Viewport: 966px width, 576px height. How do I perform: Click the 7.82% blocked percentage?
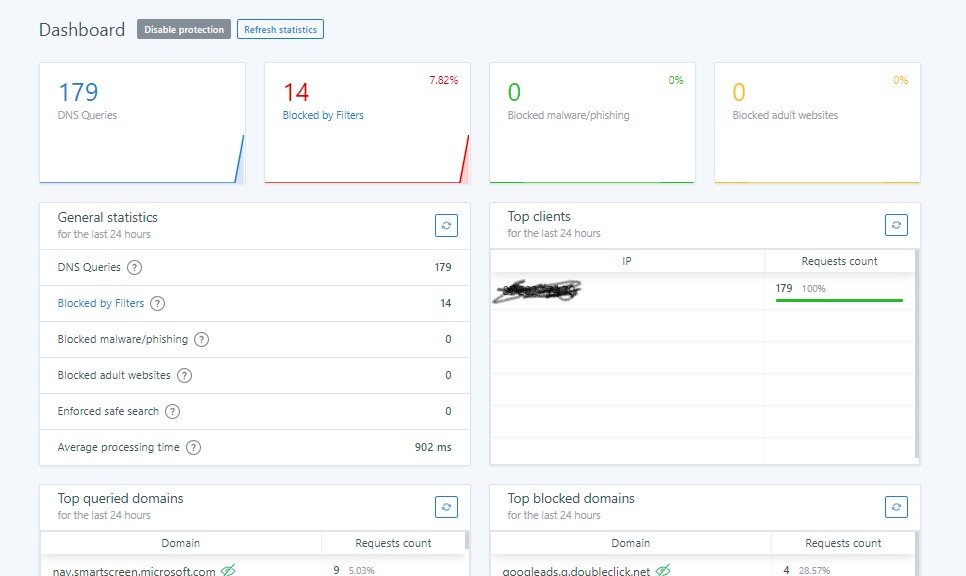point(444,80)
